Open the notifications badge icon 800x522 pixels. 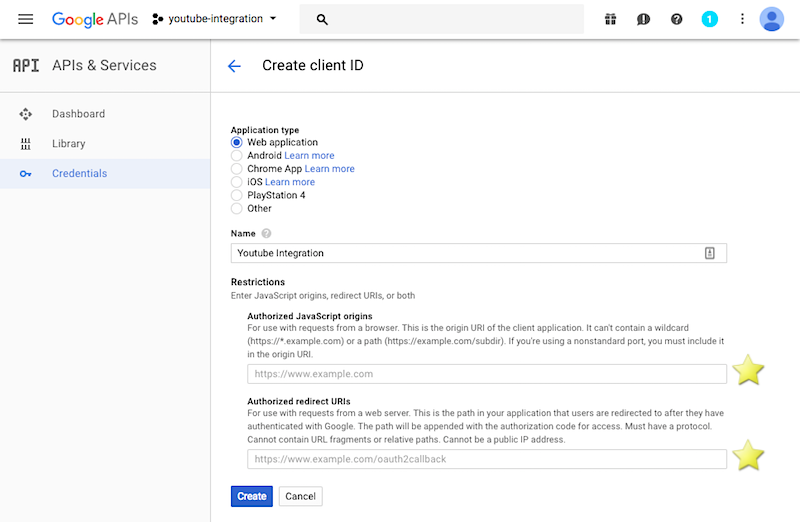(x=710, y=19)
